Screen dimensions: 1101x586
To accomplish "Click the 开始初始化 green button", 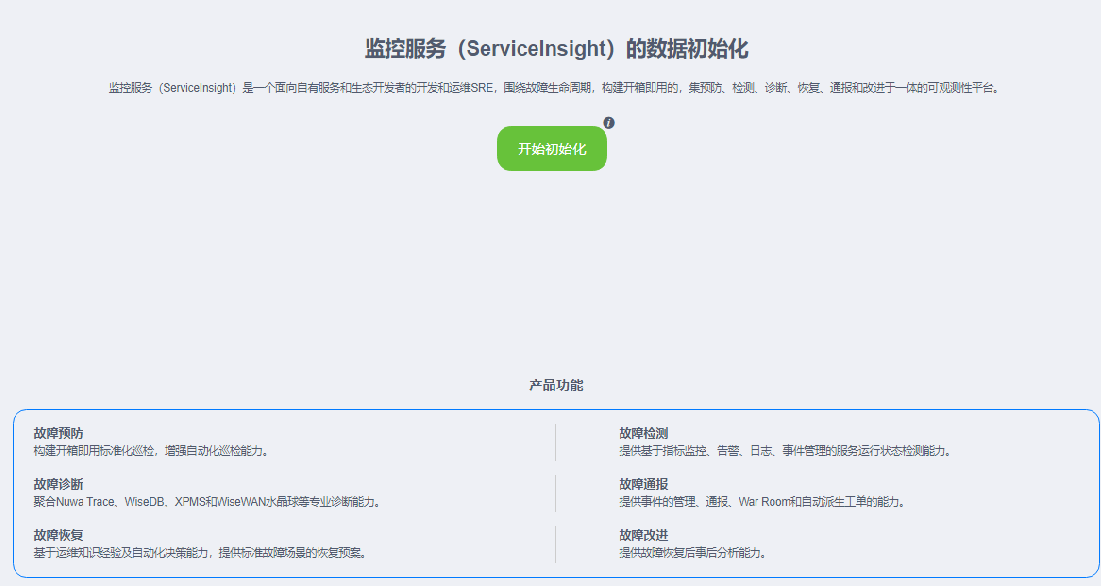I will [x=551, y=149].
